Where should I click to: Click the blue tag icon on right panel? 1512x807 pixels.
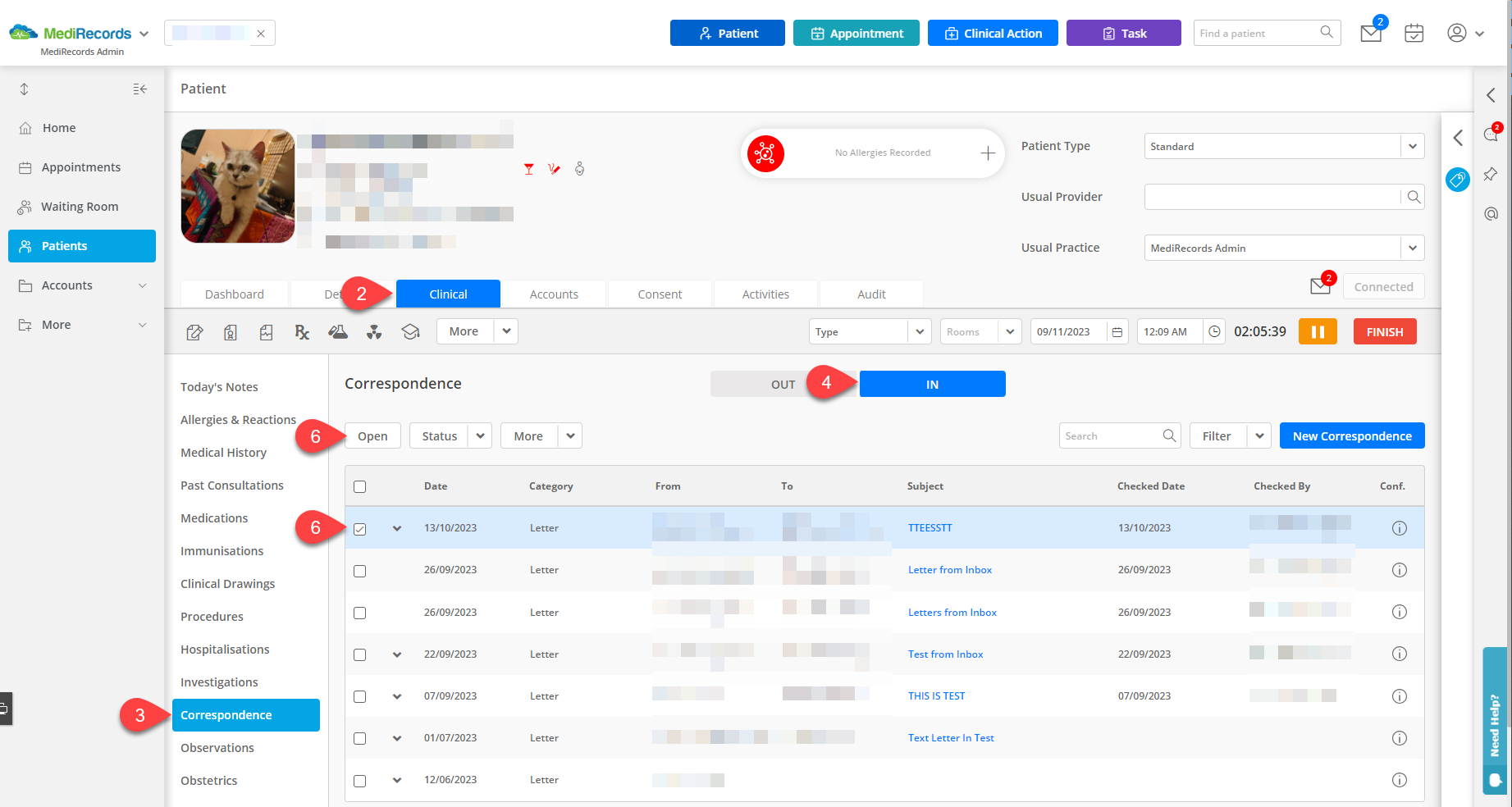point(1458,180)
